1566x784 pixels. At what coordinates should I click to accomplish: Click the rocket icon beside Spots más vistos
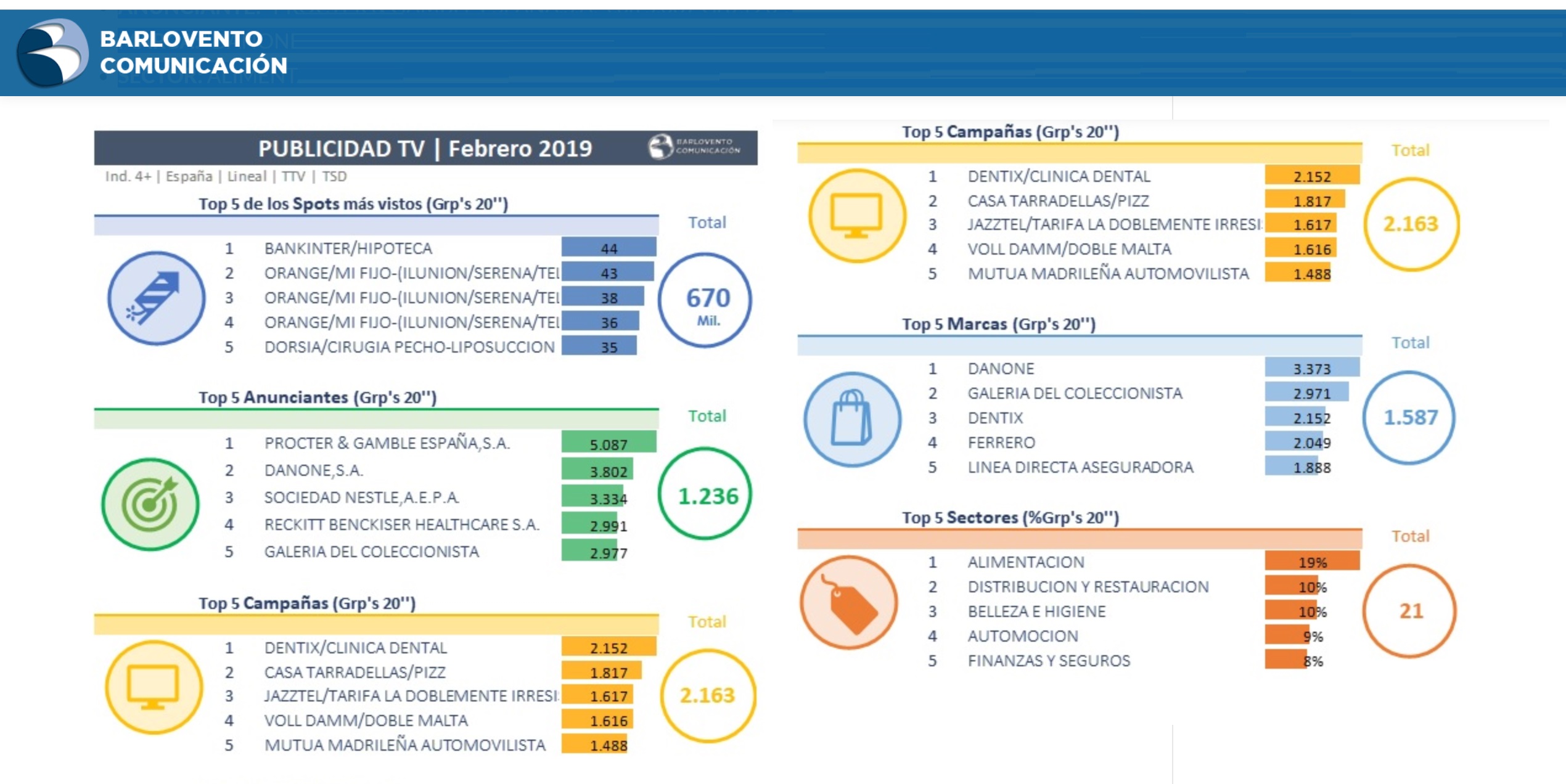pyautogui.click(x=156, y=298)
